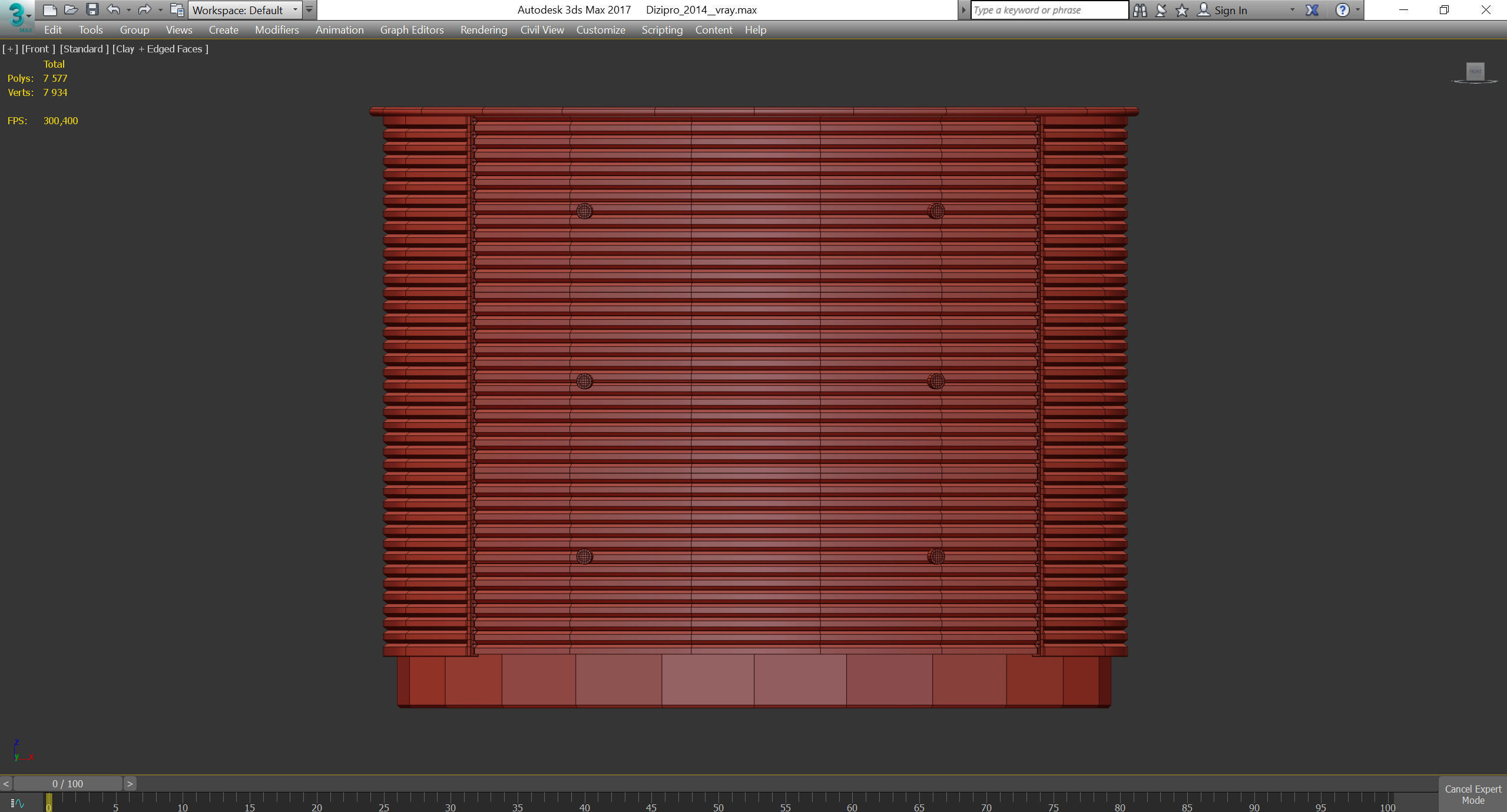
Task: Click the Undo arrow icon
Action: (x=113, y=9)
